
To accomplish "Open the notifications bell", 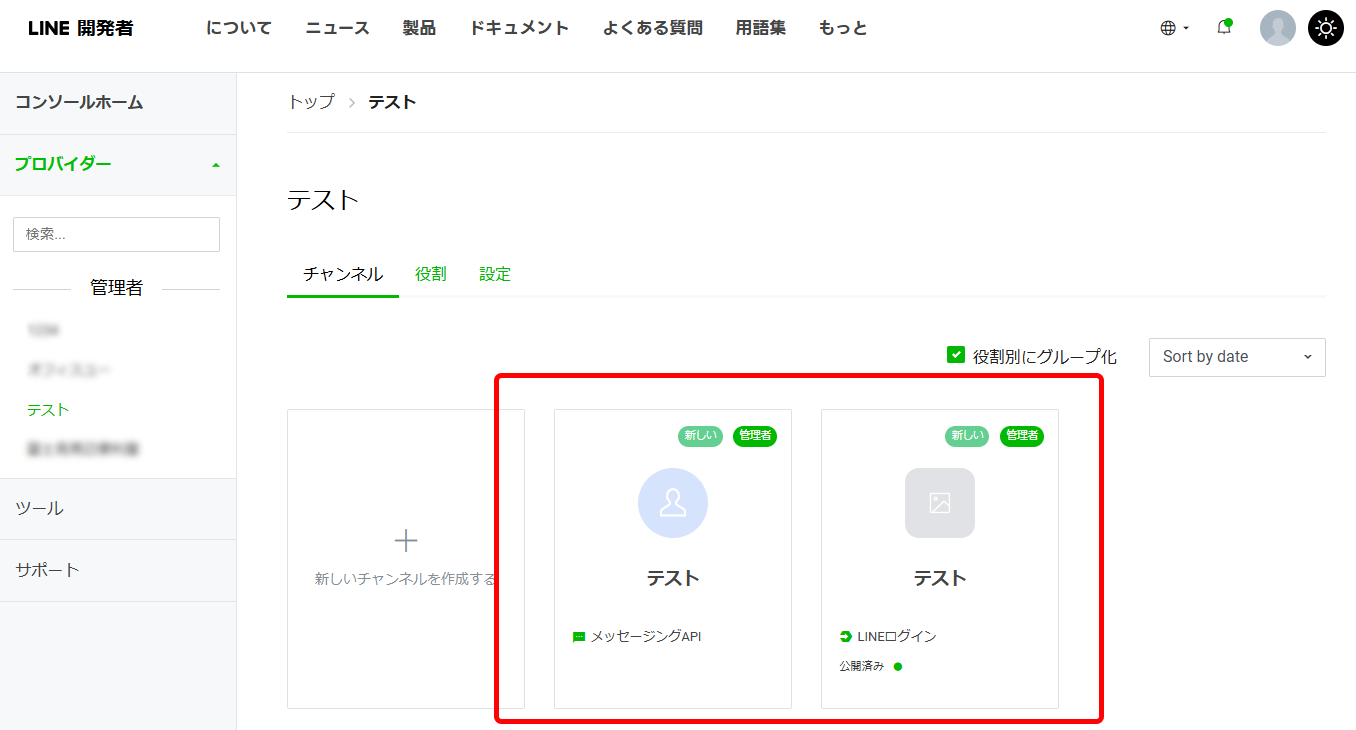I will [1224, 28].
